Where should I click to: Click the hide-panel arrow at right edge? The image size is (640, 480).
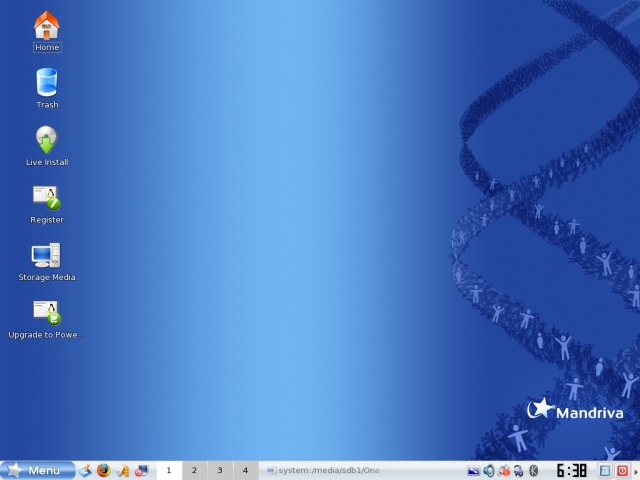point(636,470)
